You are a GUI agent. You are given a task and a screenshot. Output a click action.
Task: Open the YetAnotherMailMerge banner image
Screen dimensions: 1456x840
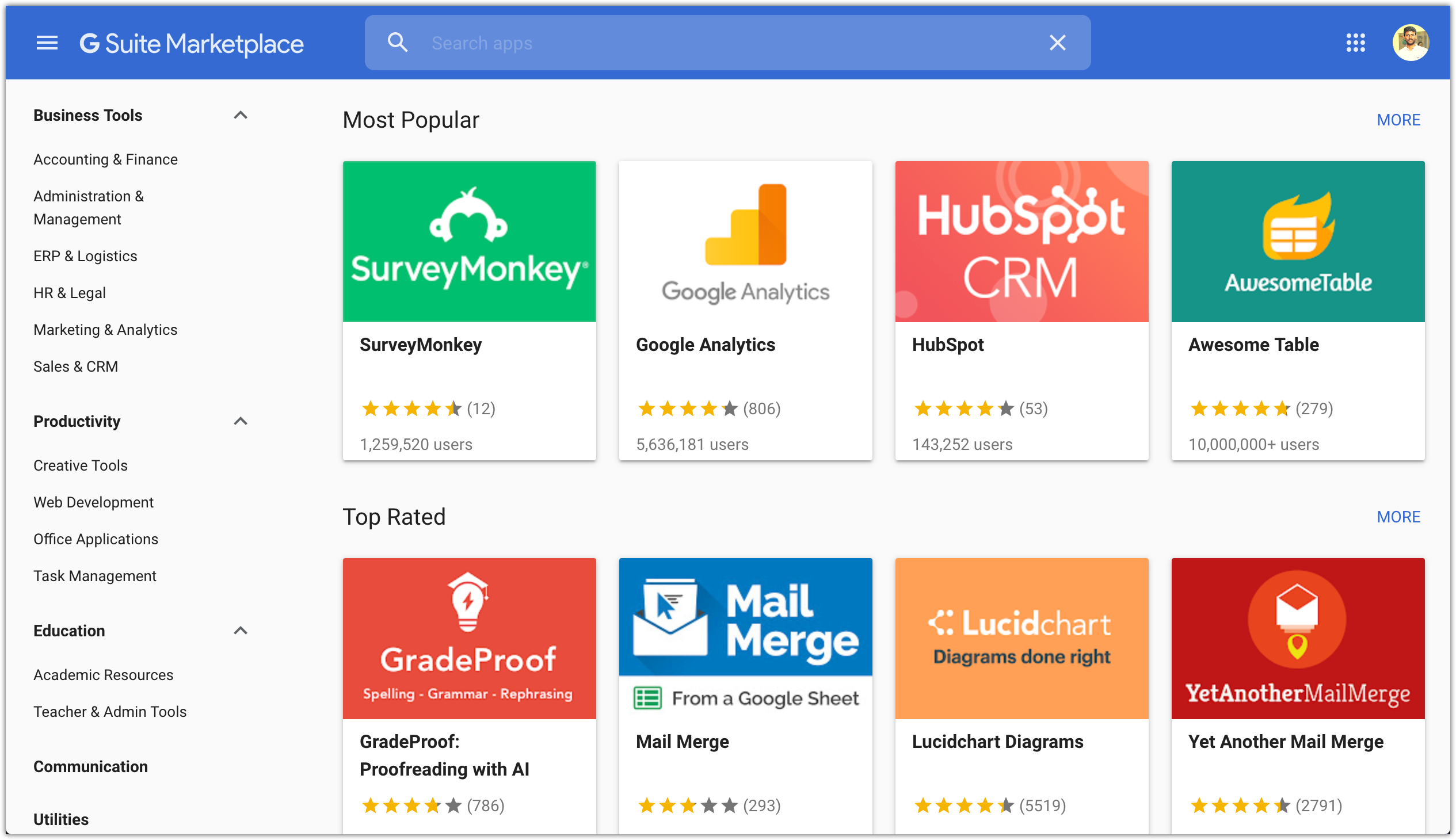point(1297,639)
